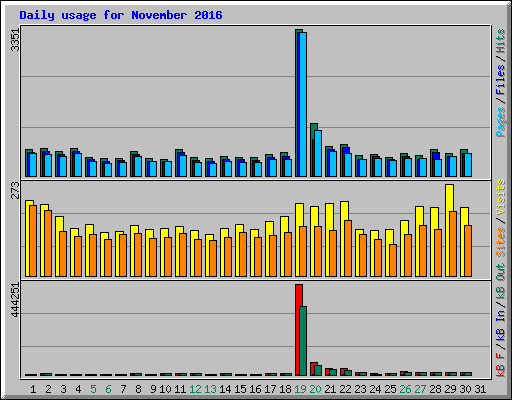Click the day 4 hits bar in top chart
This screenshot has width=512, height=400.
72,162
